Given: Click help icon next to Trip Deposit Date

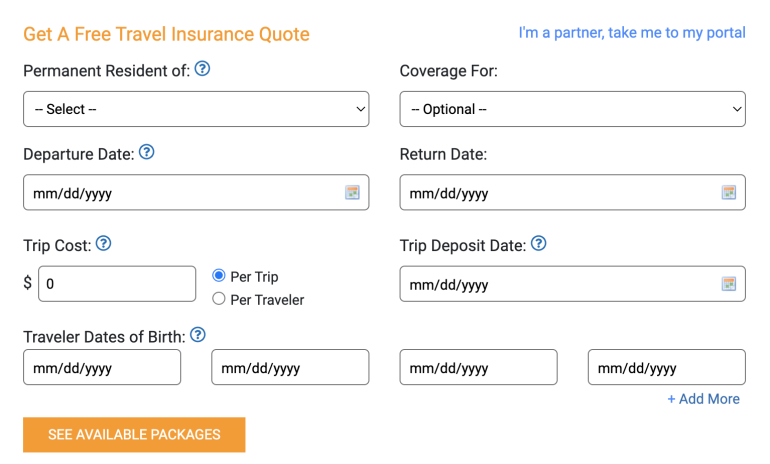Looking at the screenshot, I should click(x=539, y=243).
